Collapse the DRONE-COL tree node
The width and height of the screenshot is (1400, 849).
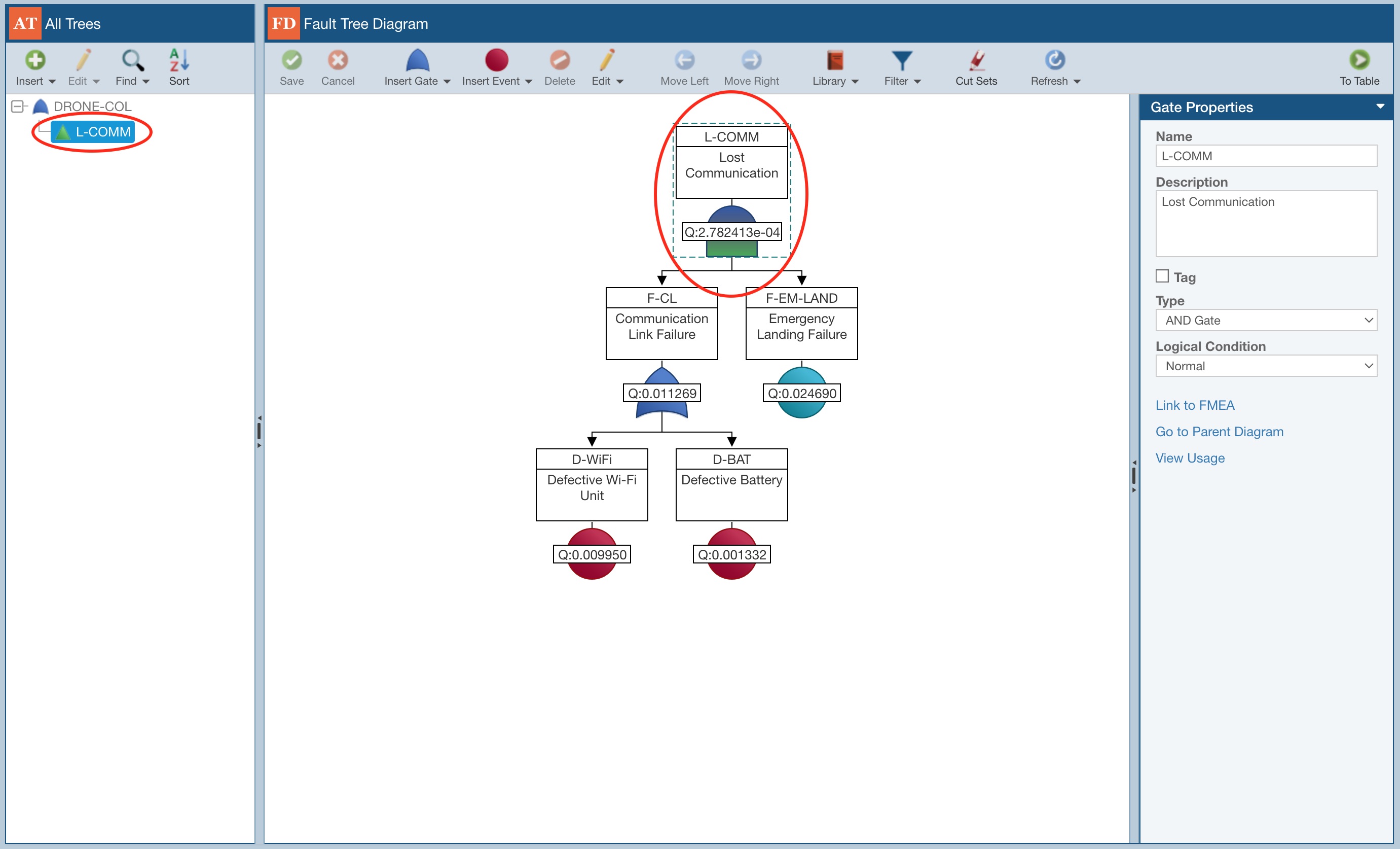[x=18, y=107]
